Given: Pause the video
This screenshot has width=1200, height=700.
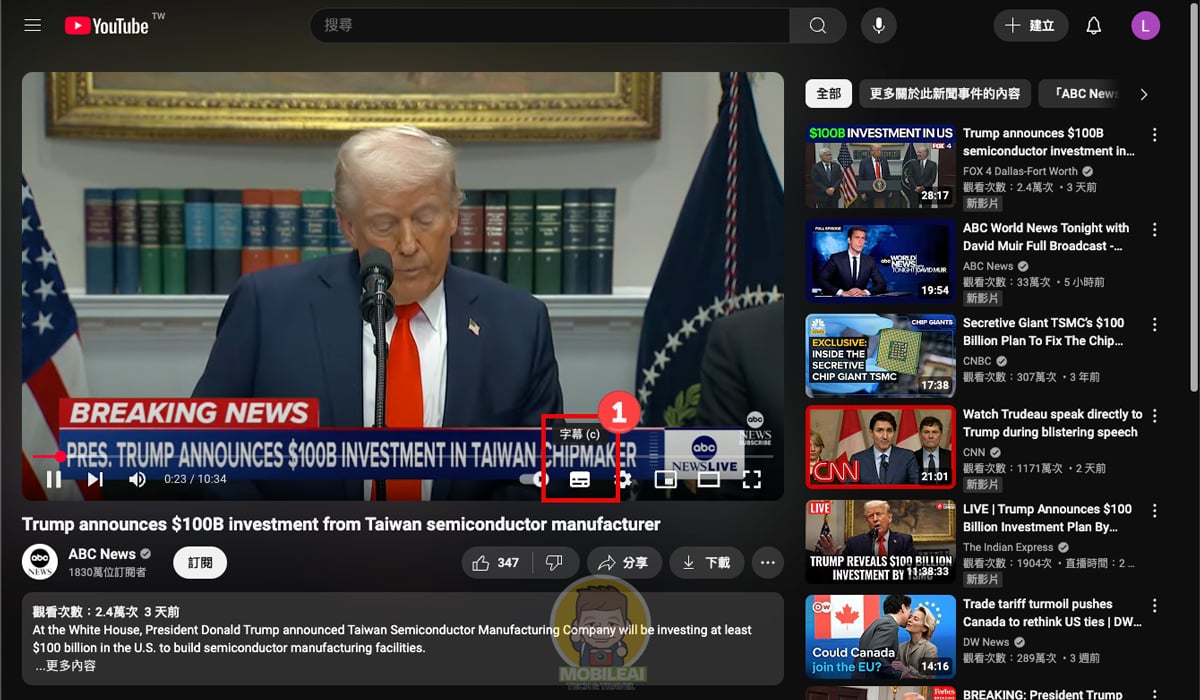Looking at the screenshot, I should 54,479.
